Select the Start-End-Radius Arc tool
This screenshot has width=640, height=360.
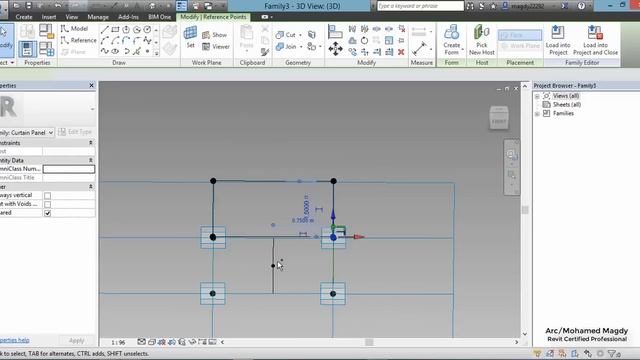105,40
